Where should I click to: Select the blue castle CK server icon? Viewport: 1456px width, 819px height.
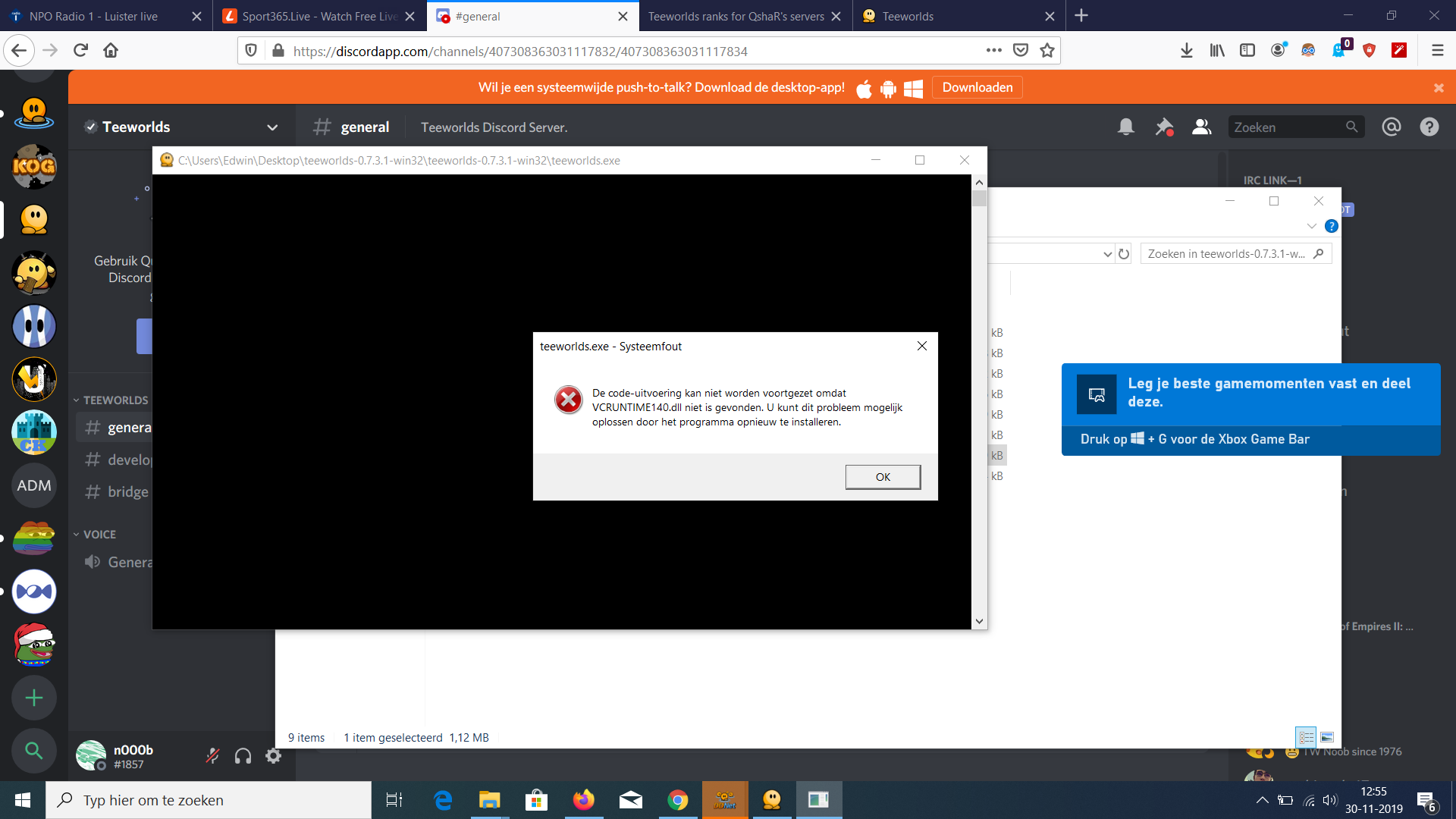[x=34, y=432]
